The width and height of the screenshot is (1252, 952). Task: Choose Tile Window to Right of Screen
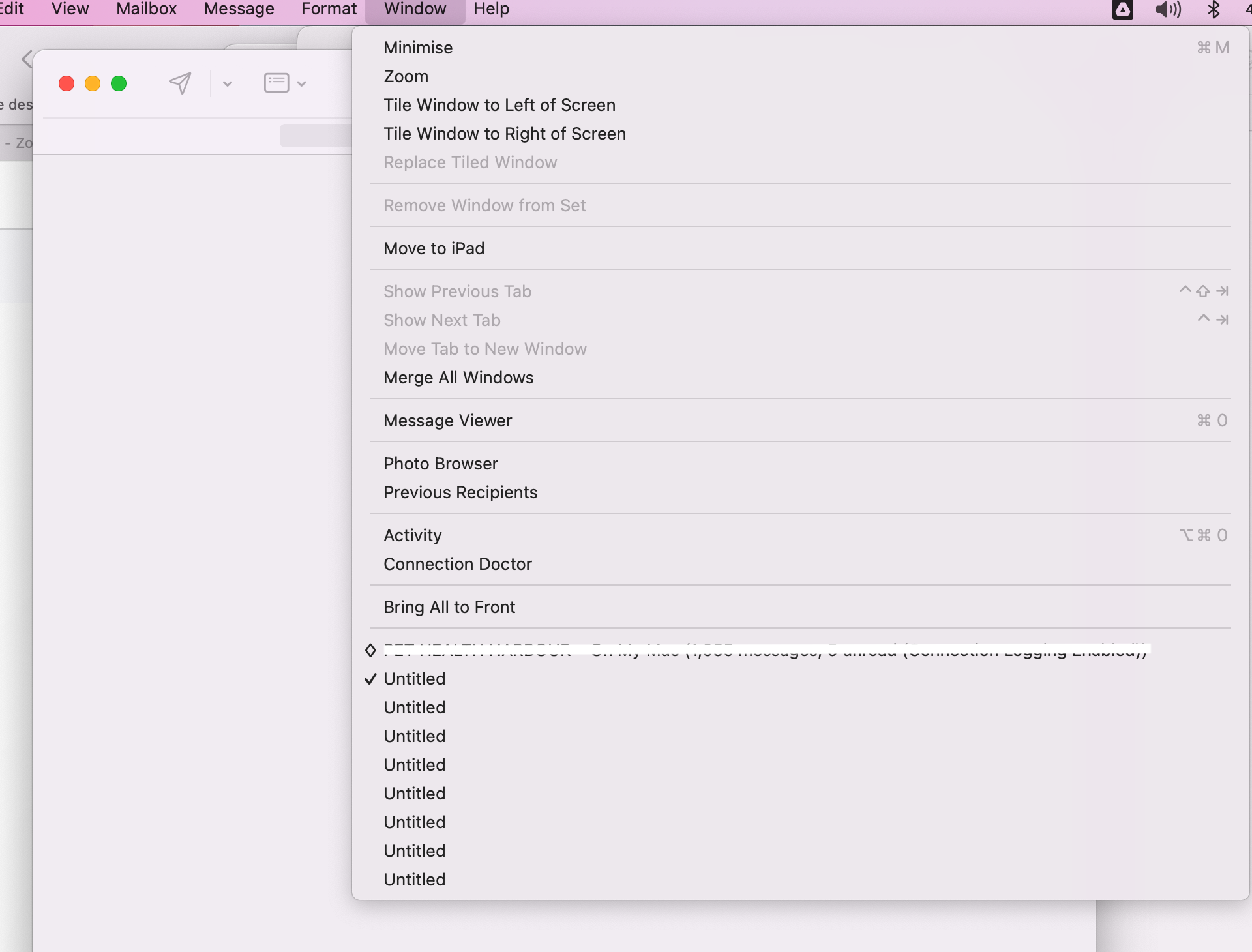click(504, 133)
